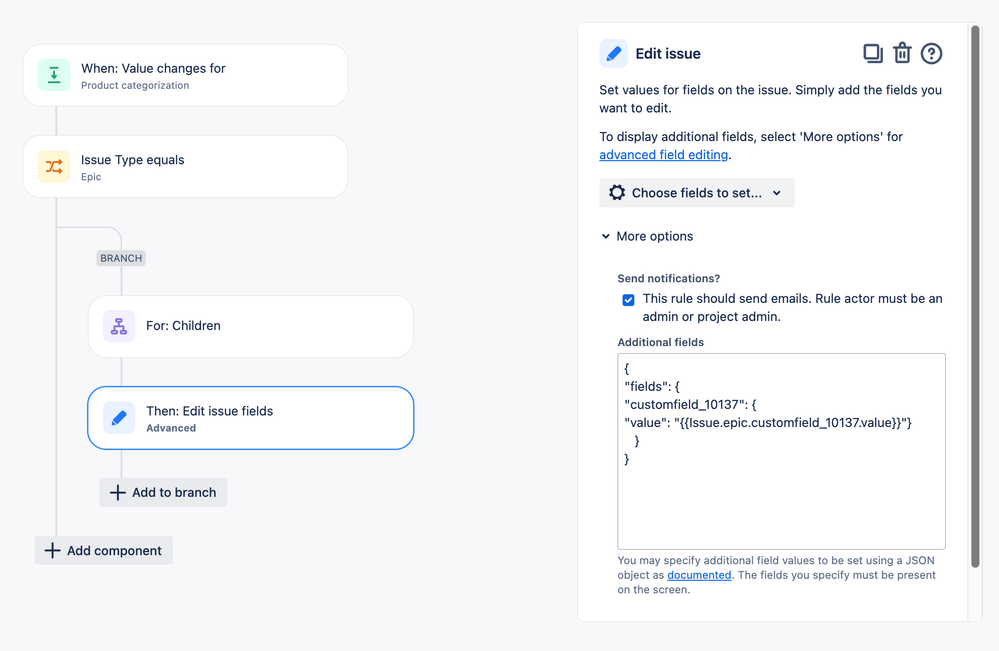Open the advanced field editing link
Viewport: 999px width, 651px height.
[x=663, y=155]
